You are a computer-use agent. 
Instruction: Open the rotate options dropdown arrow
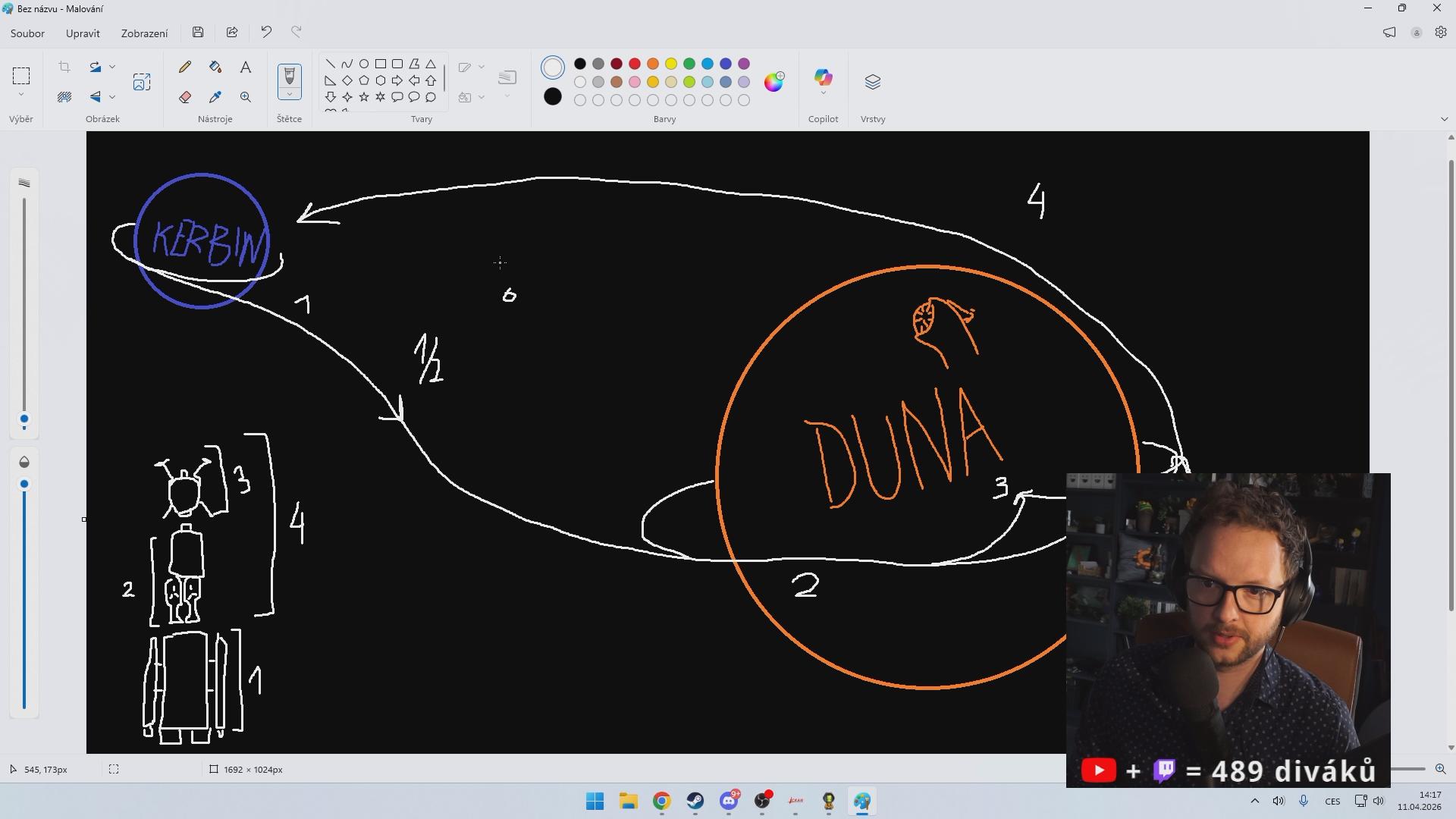[112, 67]
